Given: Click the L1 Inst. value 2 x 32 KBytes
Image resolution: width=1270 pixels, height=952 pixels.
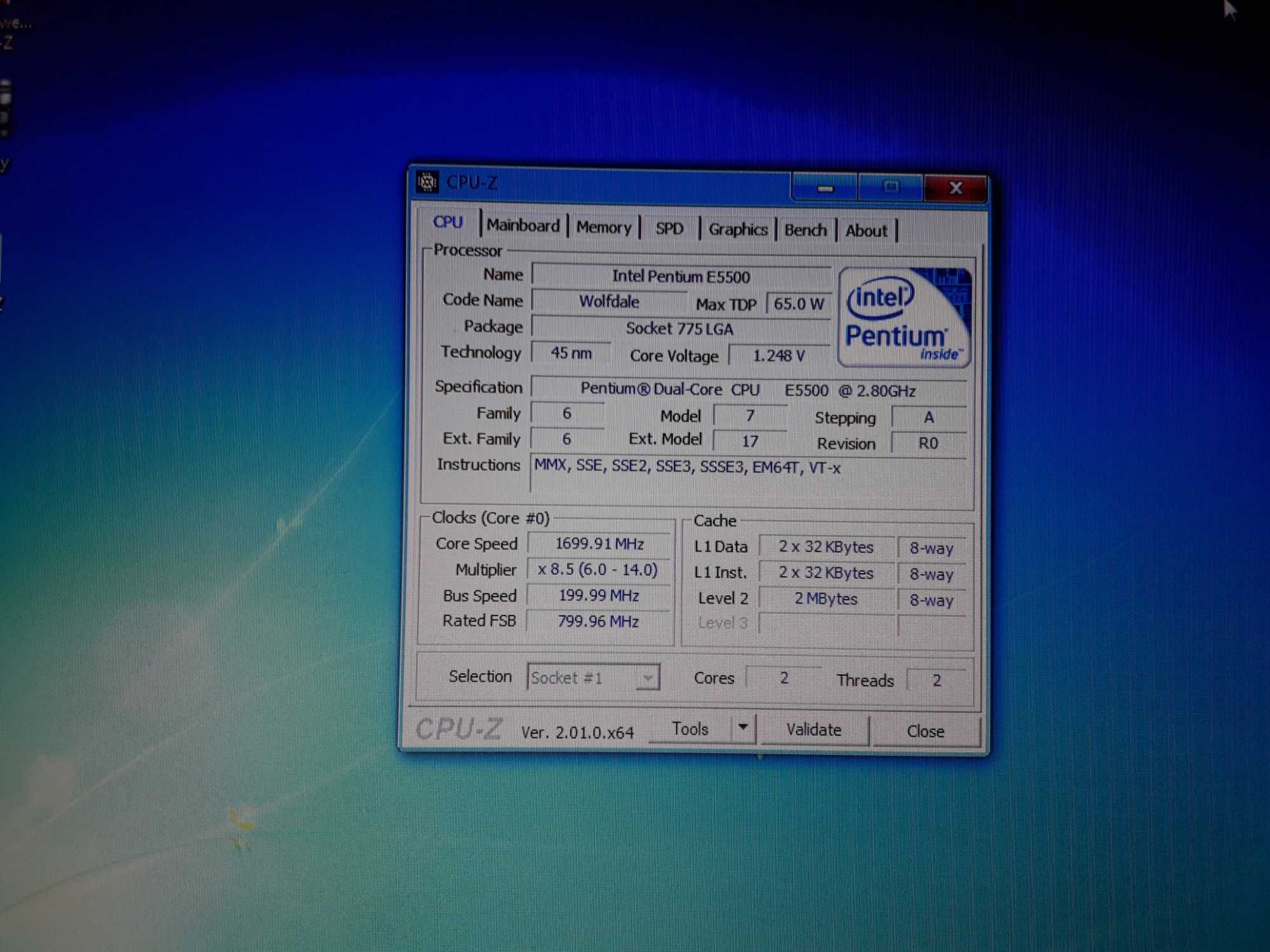Looking at the screenshot, I should (x=826, y=572).
